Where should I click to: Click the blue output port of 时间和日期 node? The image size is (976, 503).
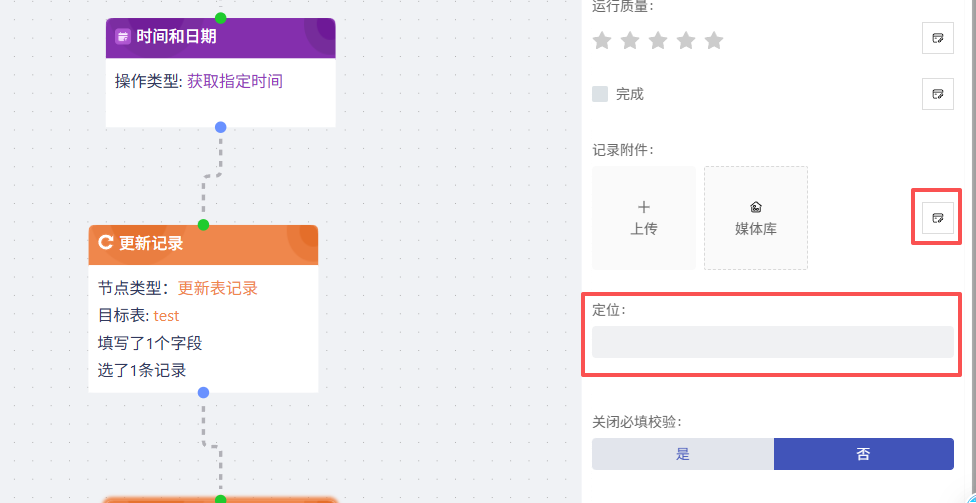point(221,127)
